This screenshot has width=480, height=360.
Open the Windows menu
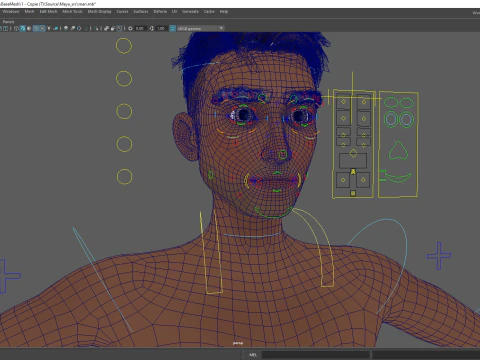[11, 12]
